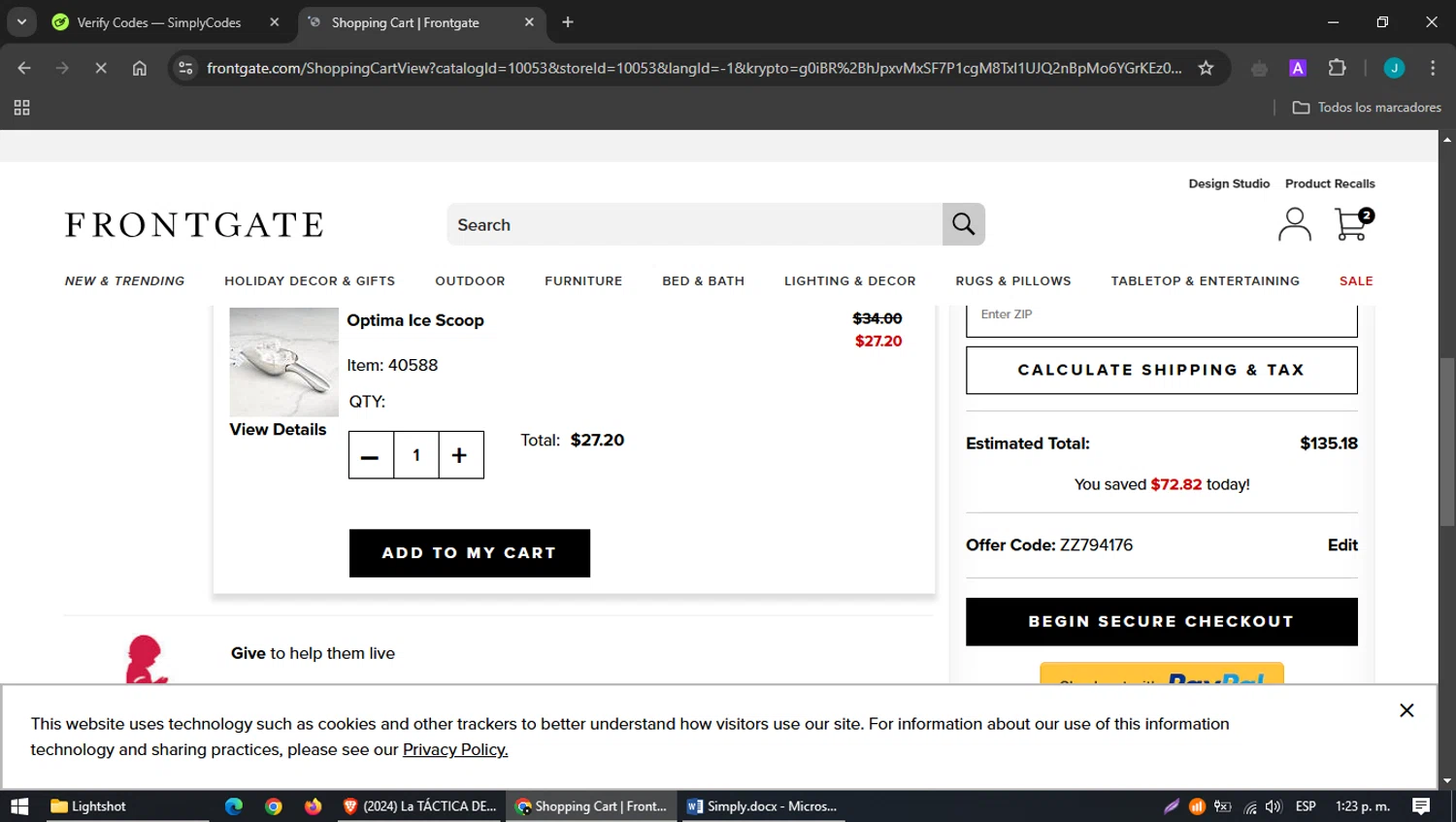Open Microsoft Edge from taskbar
The width and height of the screenshot is (1456, 822).
(x=234, y=806)
